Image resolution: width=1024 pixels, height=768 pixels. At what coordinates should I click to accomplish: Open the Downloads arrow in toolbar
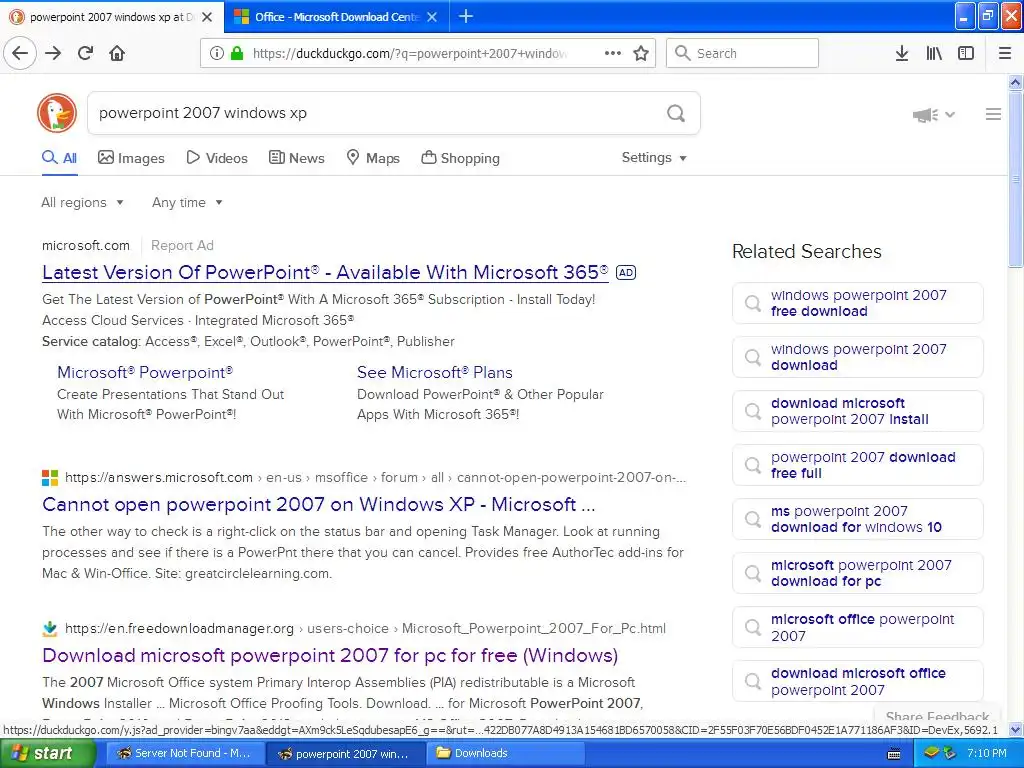tap(901, 53)
